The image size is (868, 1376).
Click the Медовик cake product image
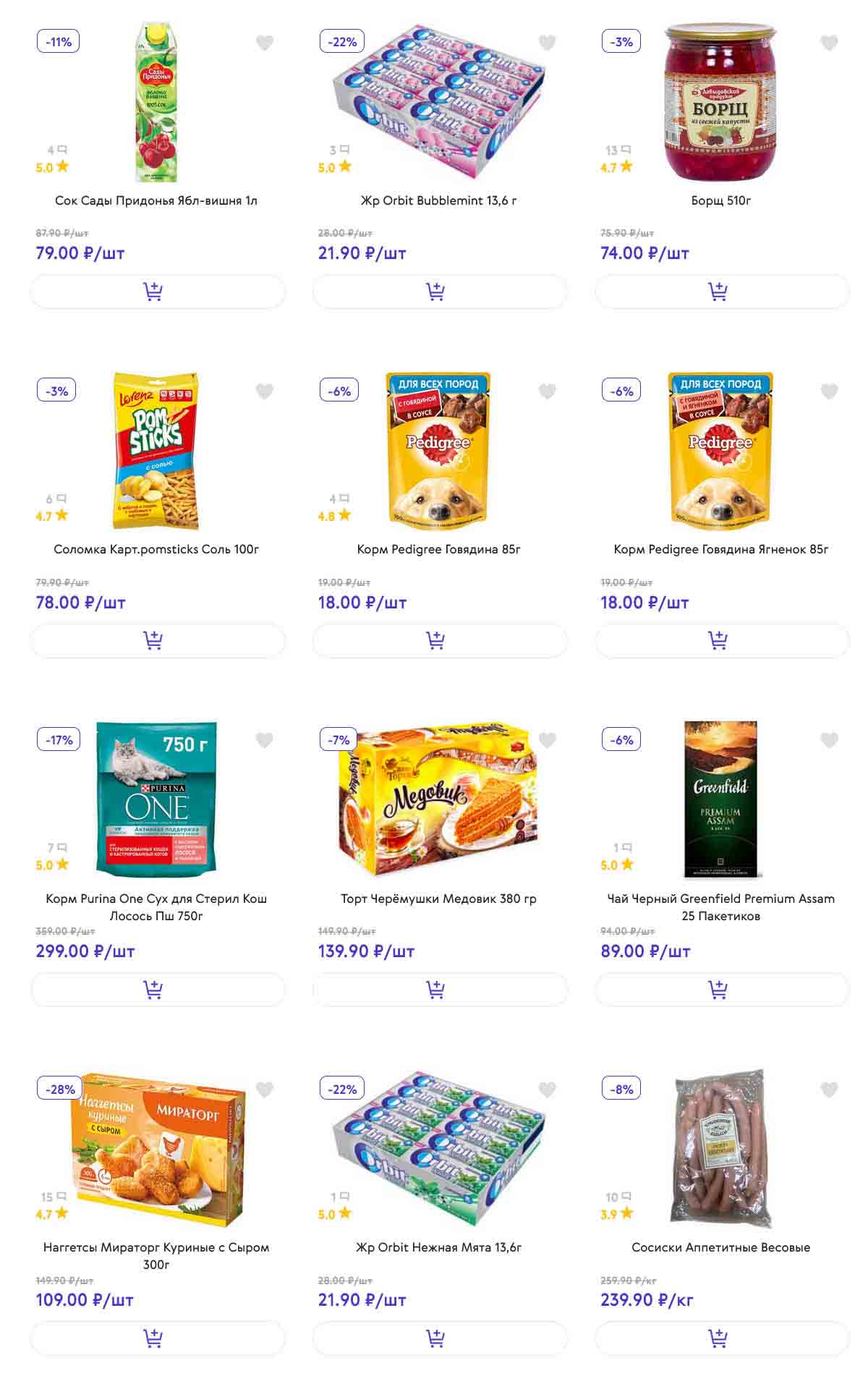click(x=438, y=798)
